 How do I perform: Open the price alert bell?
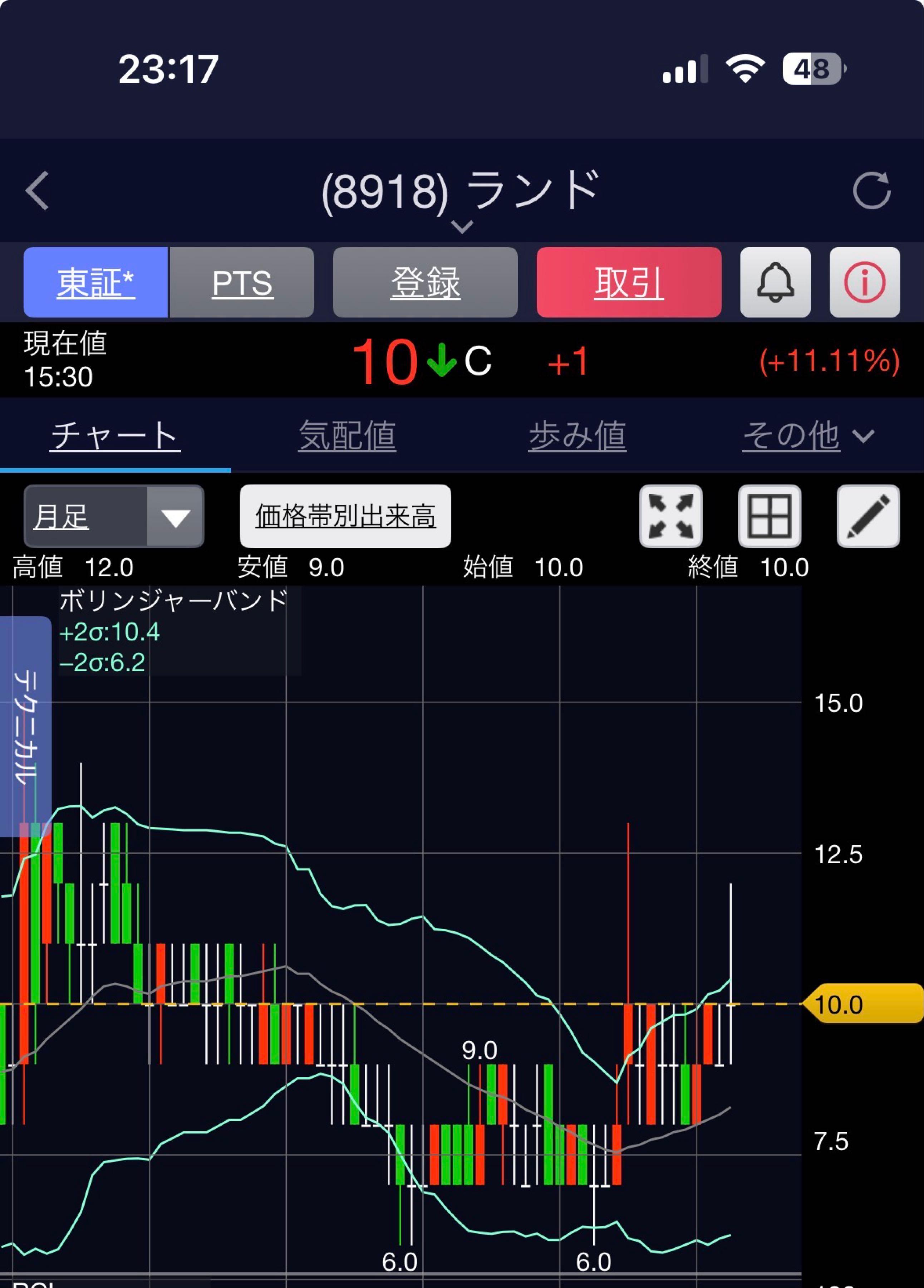(x=775, y=282)
